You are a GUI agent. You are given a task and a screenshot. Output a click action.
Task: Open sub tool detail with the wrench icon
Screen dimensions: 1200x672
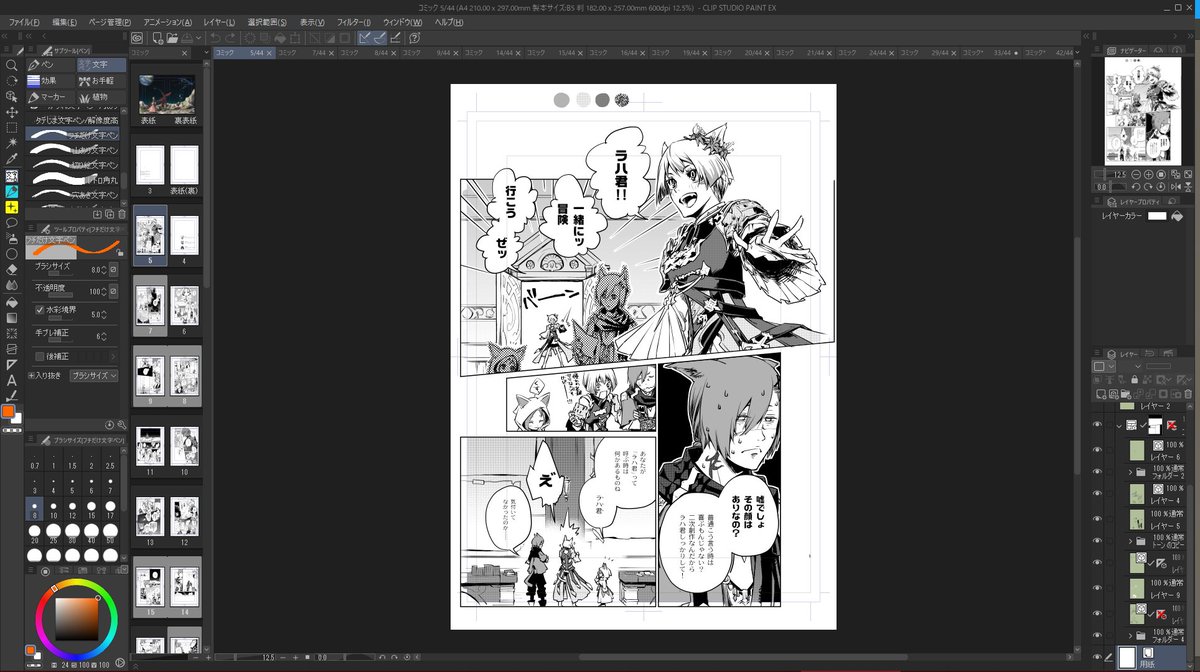[122, 425]
